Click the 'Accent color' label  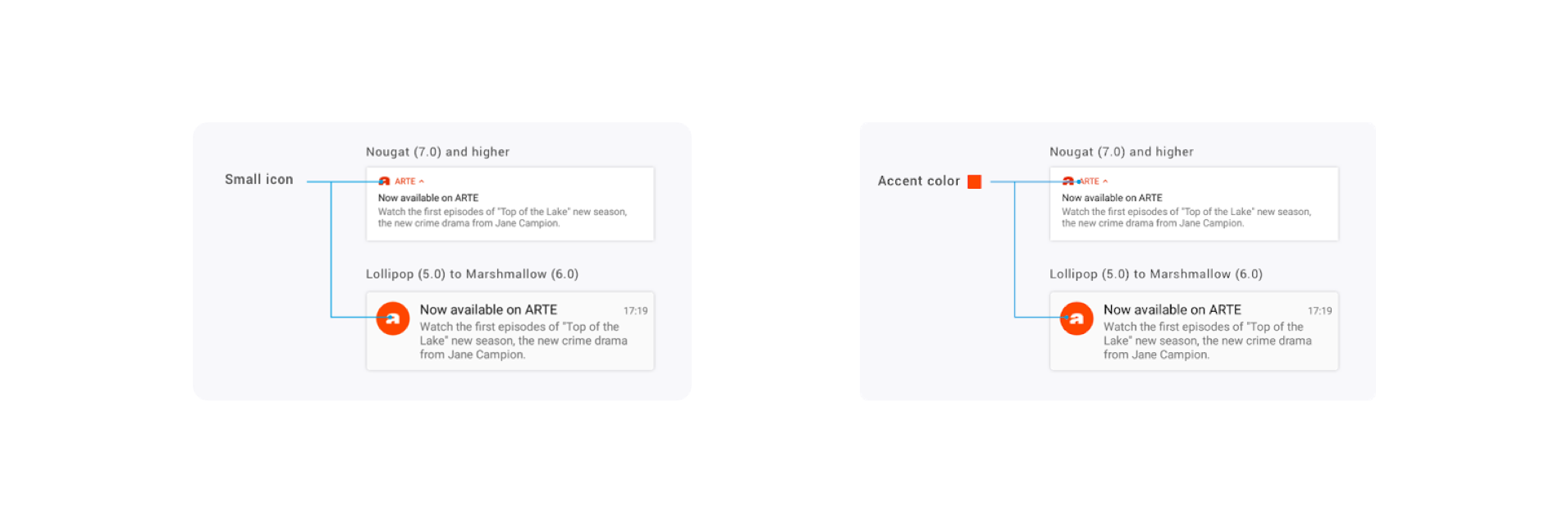(919, 181)
